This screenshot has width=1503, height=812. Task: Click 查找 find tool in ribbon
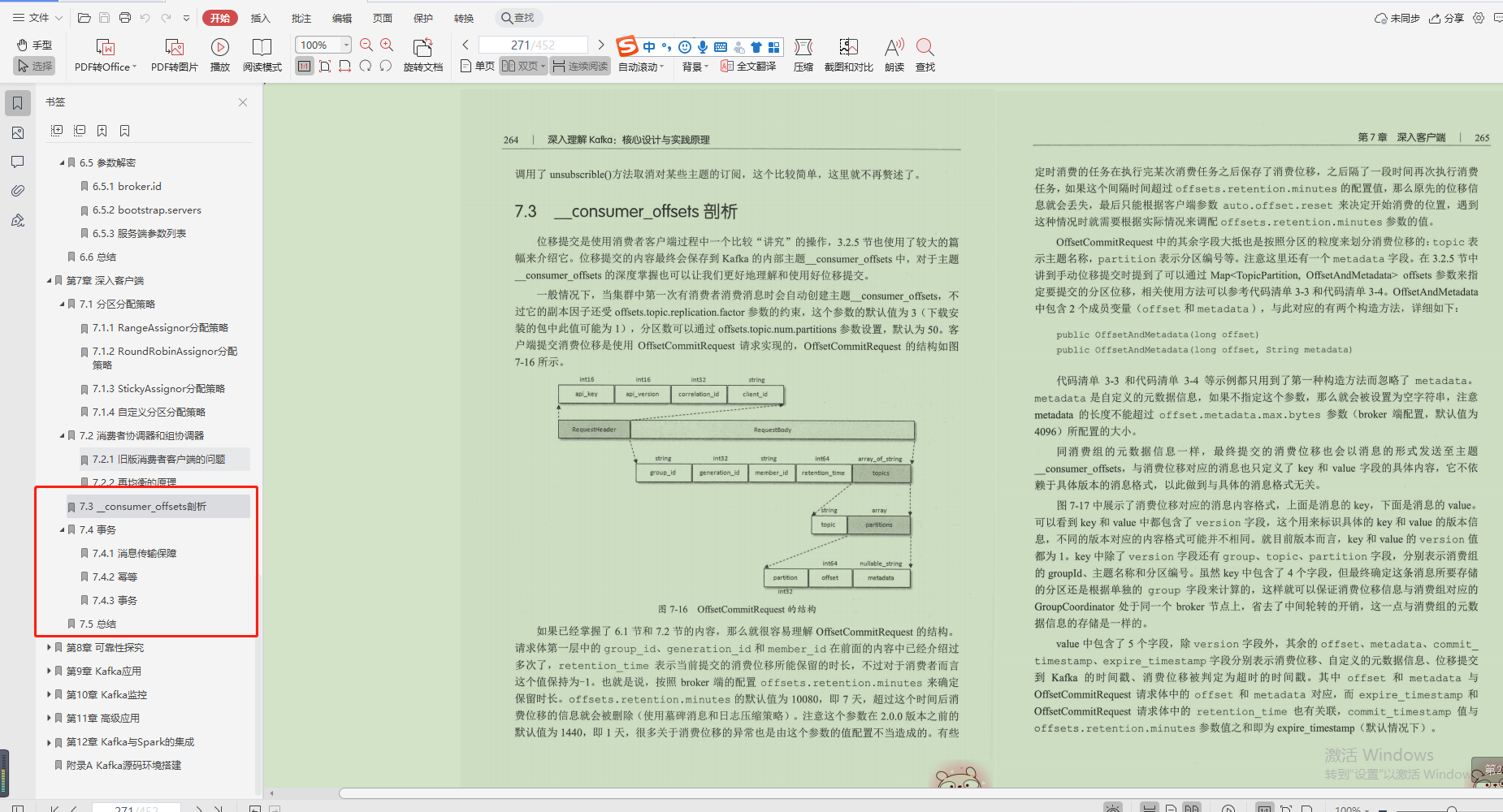tap(925, 55)
